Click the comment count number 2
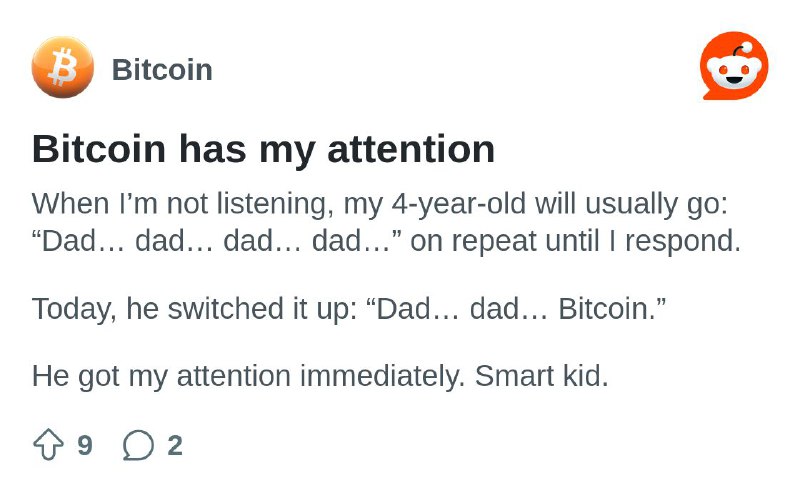 [175, 445]
